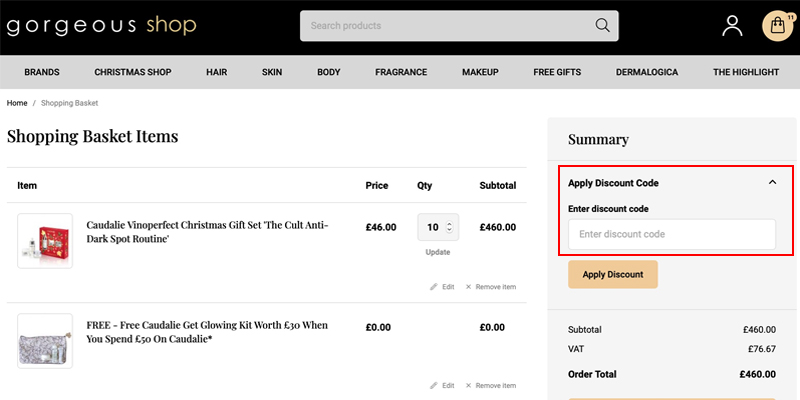The height and width of the screenshot is (400, 800).
Task: Open the HAIR menu
Action: 217,72
